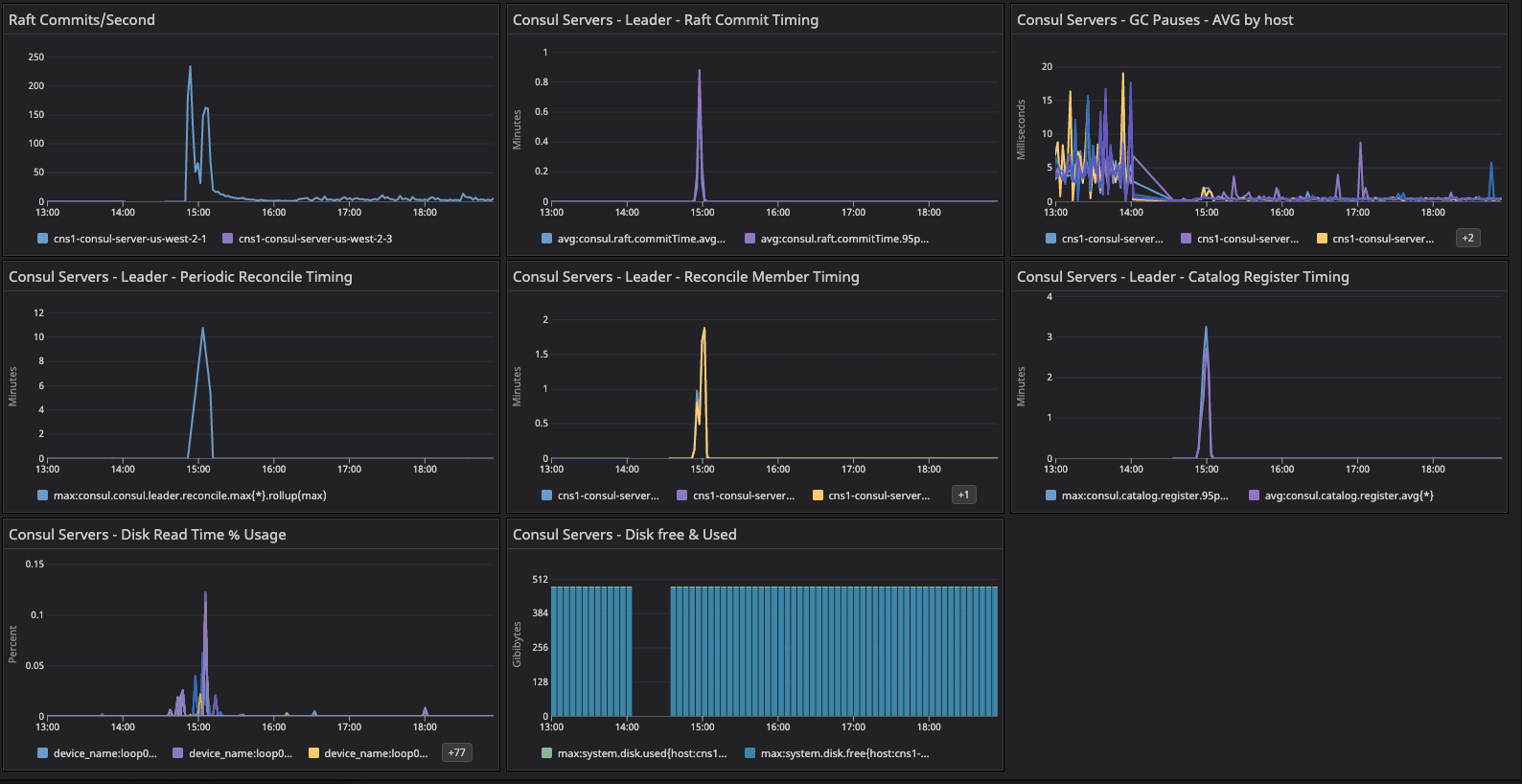1522x784 pixels.
Task: Expand the +1 legend overflow in Reconcile Member Timing
Action: [963, 495]
